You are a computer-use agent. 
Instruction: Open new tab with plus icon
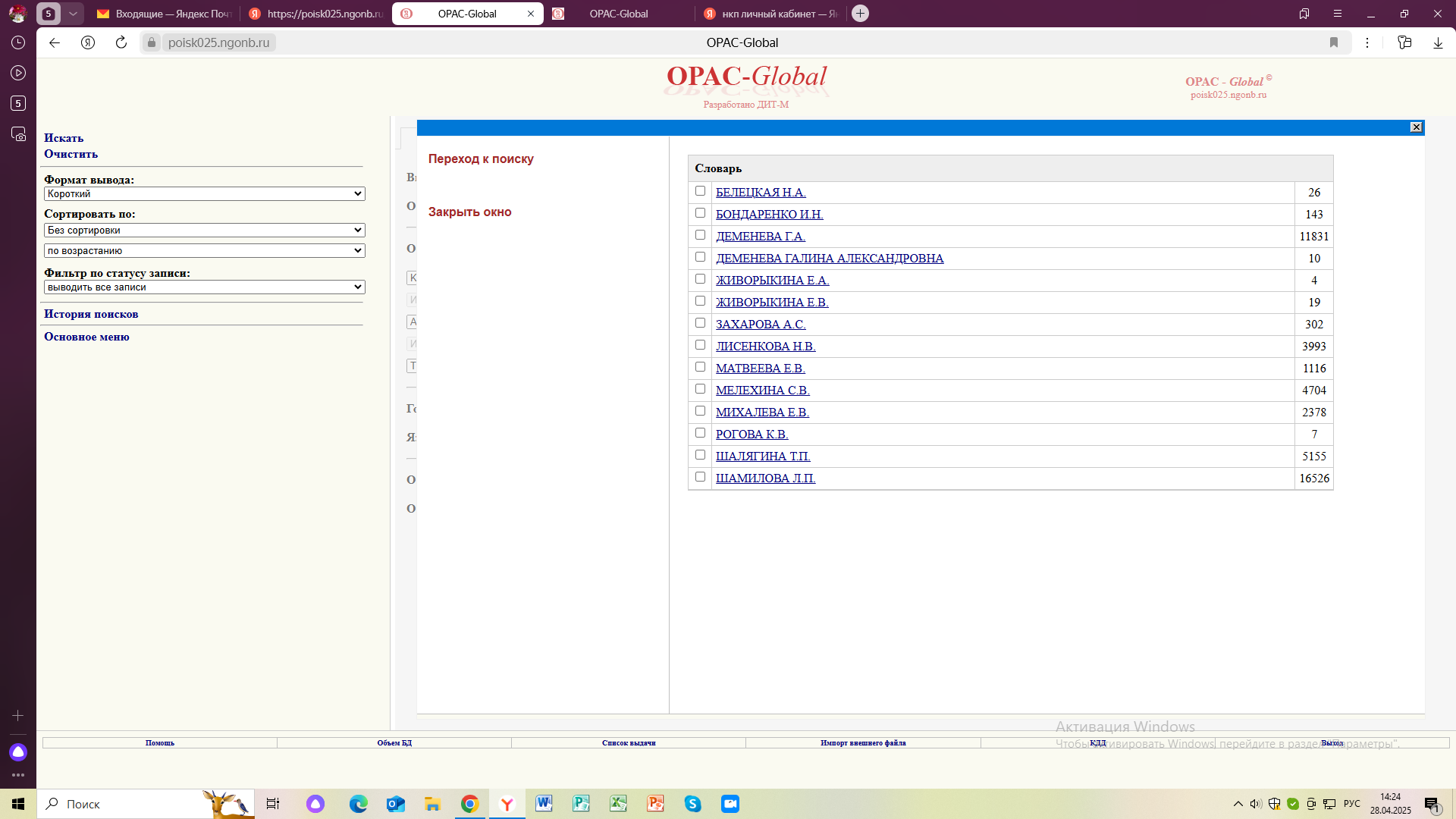[x=860, y=14]
